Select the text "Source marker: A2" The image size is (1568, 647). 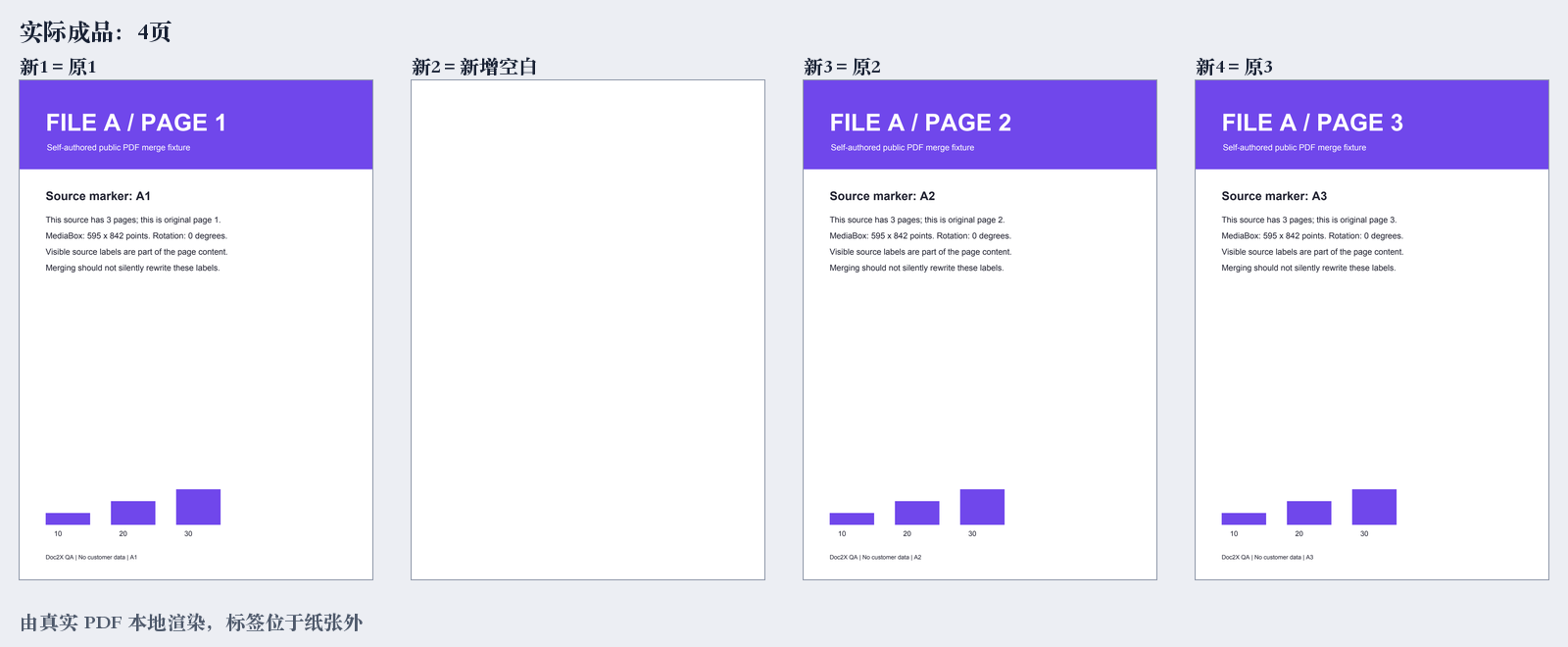tap(882, 196)
